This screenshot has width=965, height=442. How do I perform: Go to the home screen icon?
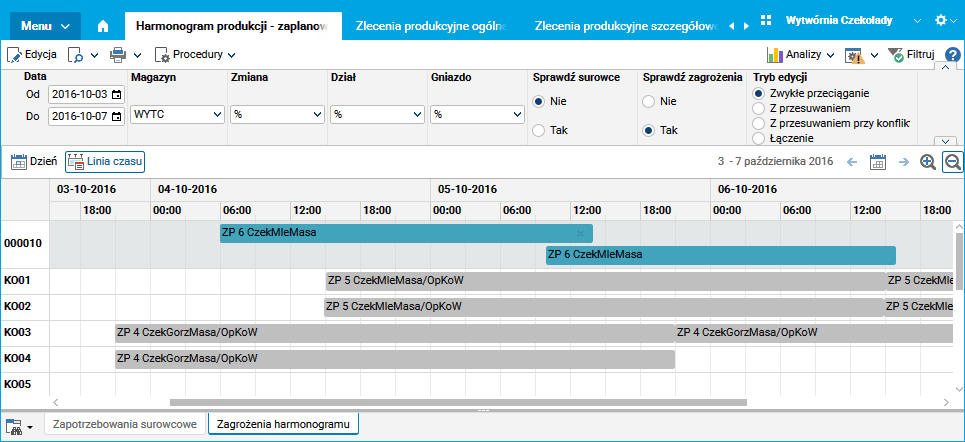pyautogui.click(x=103, y=26)
